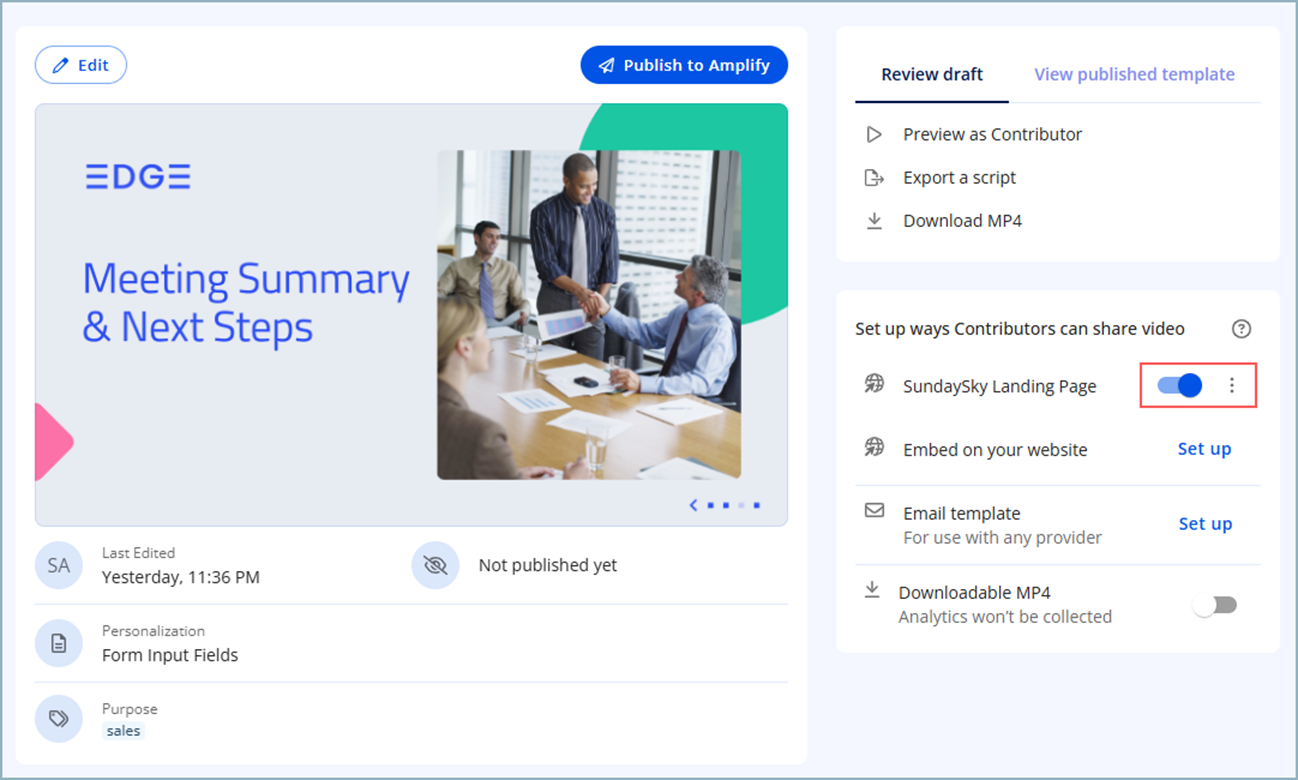The image size is (1298, 780).
Task: Enable the Downloadable MP4 toggle
Action: 1215,605
